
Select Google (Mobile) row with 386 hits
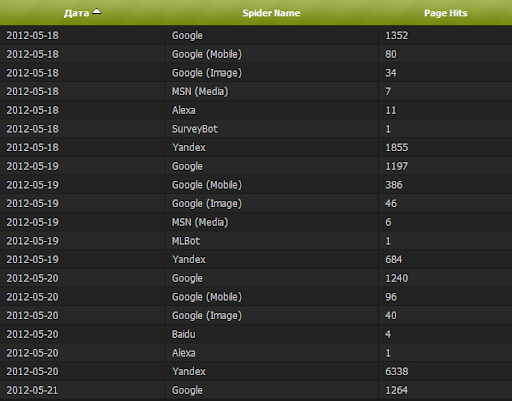click(256, 185)
